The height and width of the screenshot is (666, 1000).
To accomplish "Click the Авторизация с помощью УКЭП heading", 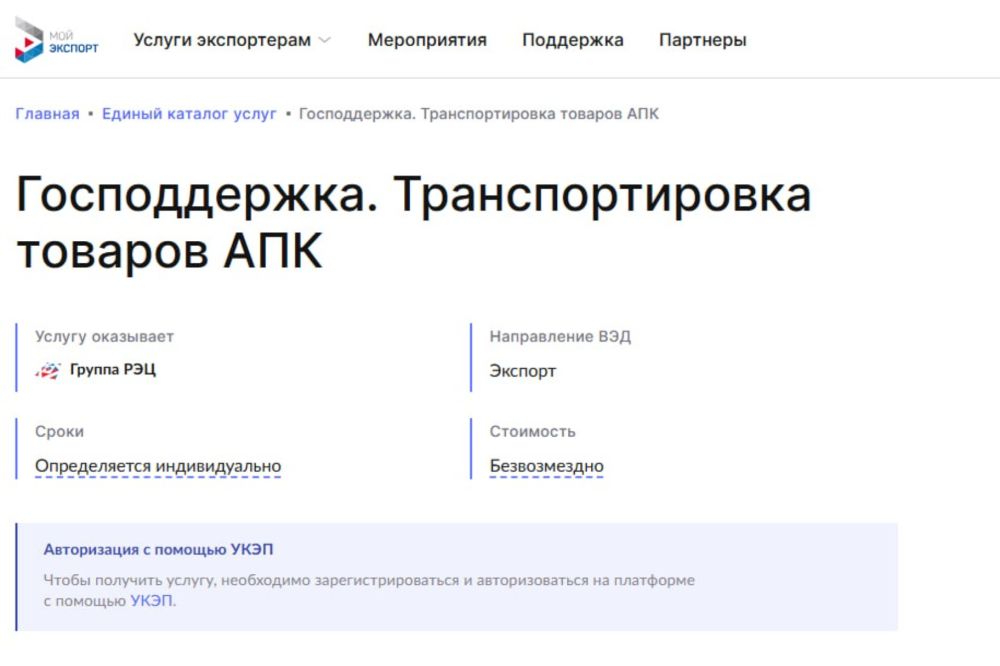I will point(158,550).
